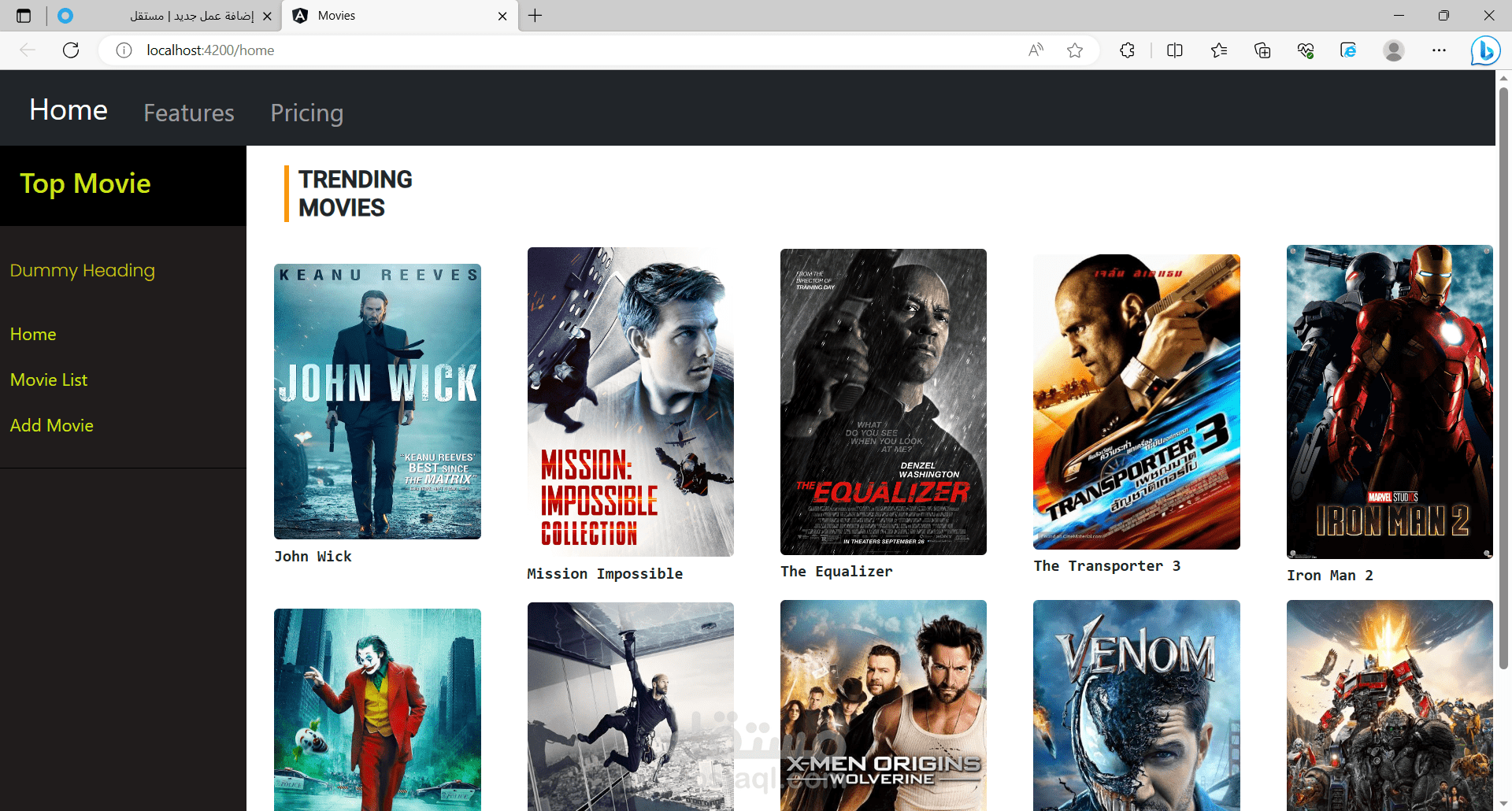The width and height of the screenshot is (1512, 811).
Task: Open a new tab with plus button
Action: click(x=535, y=16)
